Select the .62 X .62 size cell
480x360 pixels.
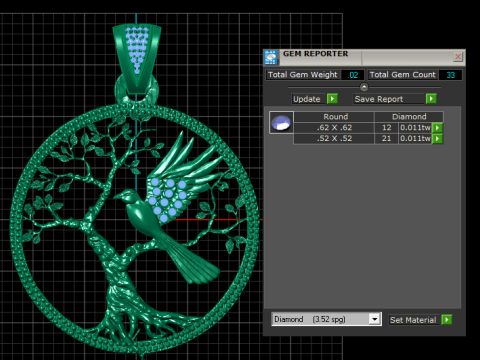tap(334, 128)
